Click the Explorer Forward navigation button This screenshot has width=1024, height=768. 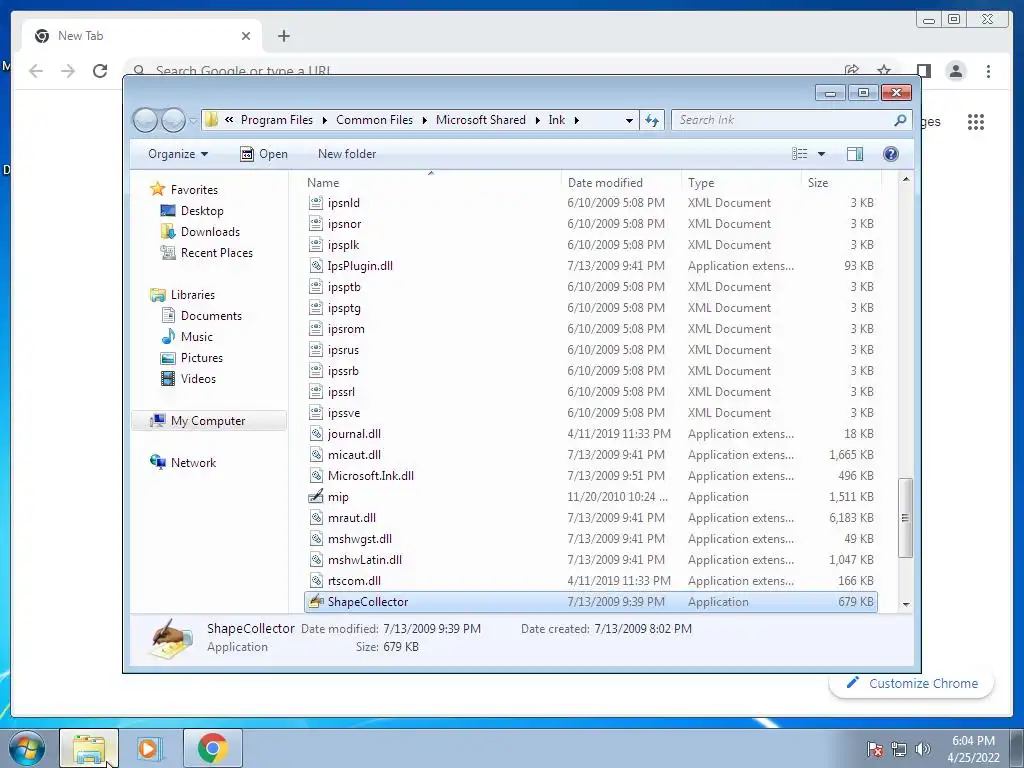(173, 120)
